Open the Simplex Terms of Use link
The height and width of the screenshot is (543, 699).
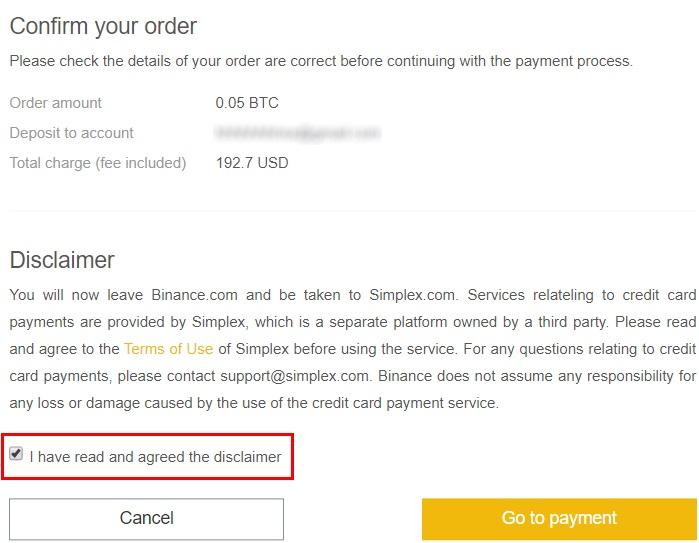[168, 349]
